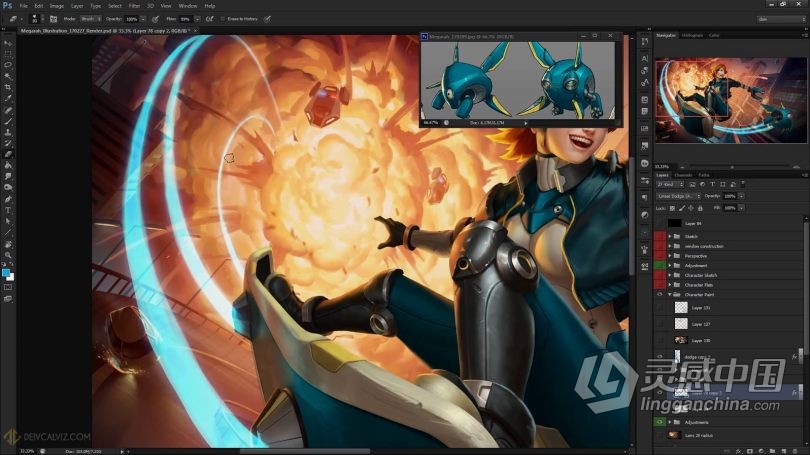Switch to the Paths tab

(704, 175)
